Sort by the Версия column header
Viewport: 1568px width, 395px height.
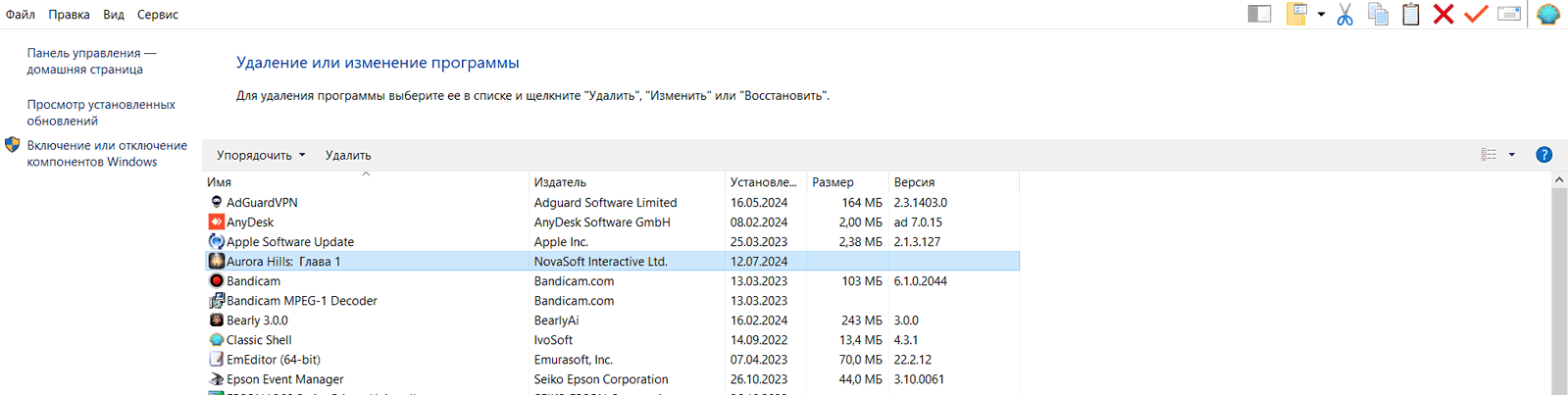954,182
